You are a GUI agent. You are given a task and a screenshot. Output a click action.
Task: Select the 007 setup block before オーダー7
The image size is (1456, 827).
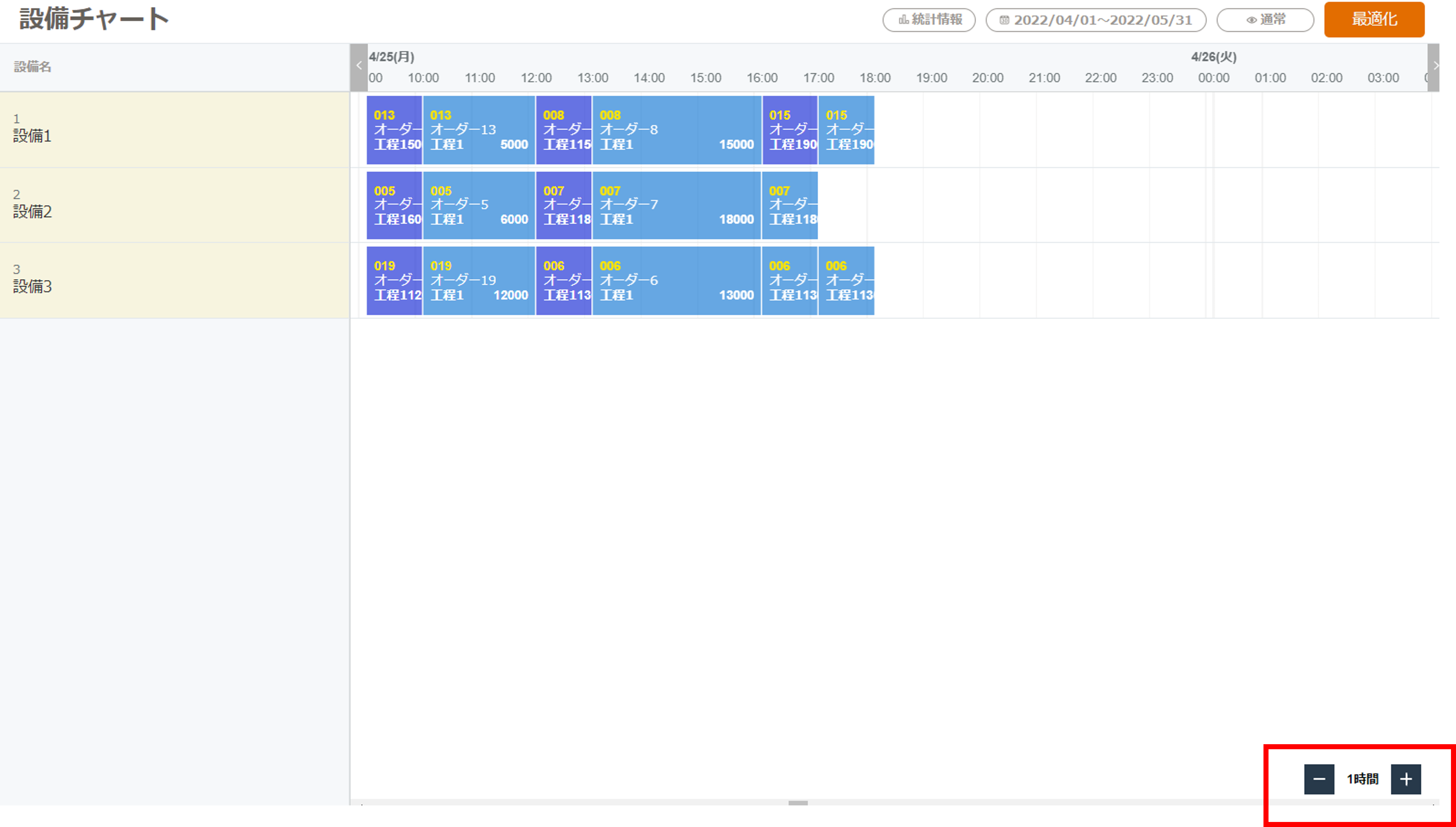(564, 205)
